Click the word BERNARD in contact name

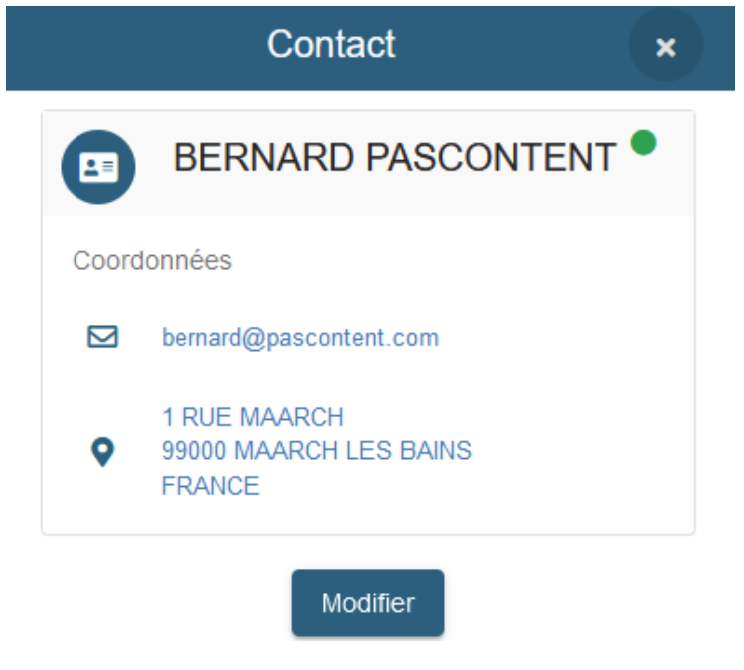pyautogui.click(x=264, y=157)
